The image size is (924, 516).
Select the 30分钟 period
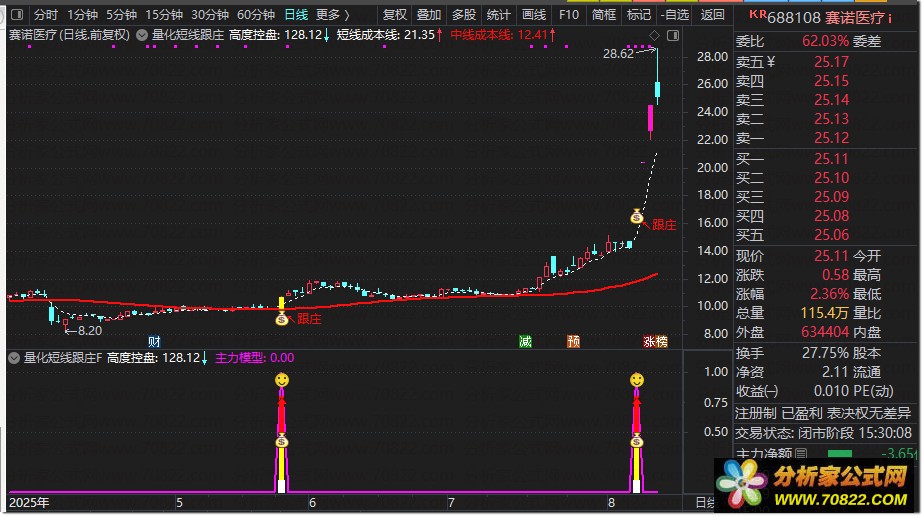[x=210, y=15]
